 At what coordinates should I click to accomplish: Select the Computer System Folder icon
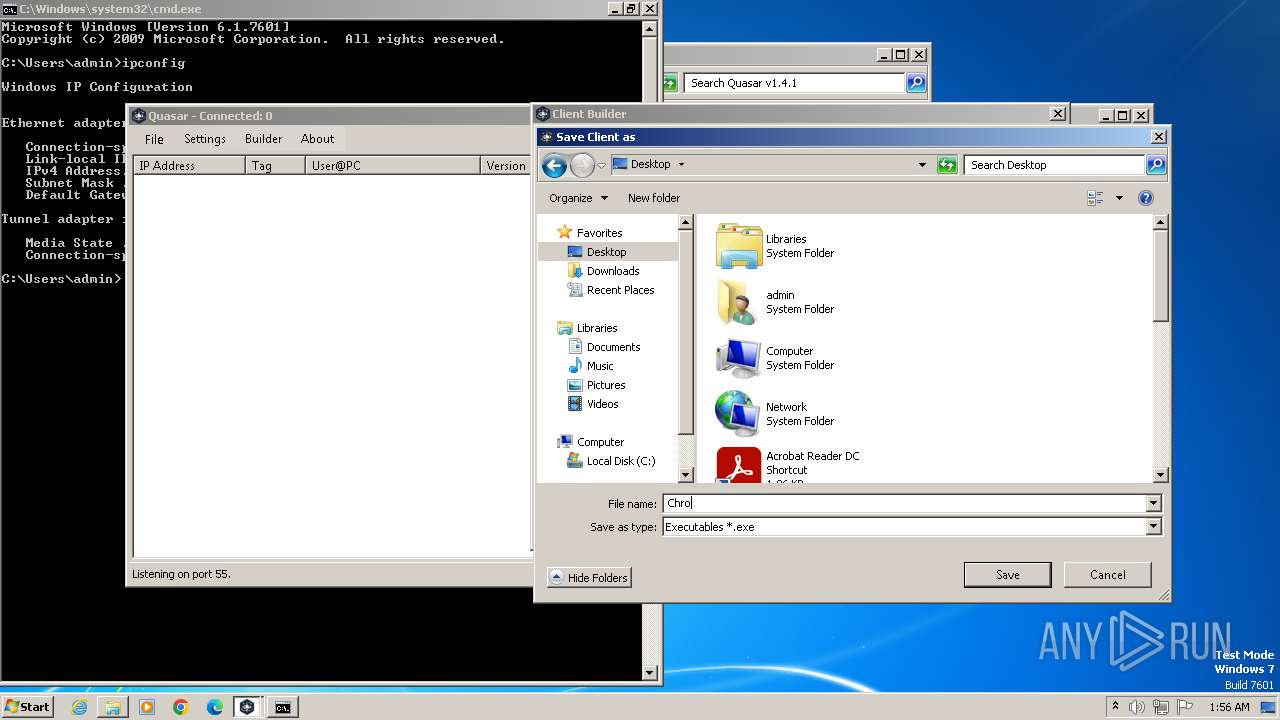(739, 358)
